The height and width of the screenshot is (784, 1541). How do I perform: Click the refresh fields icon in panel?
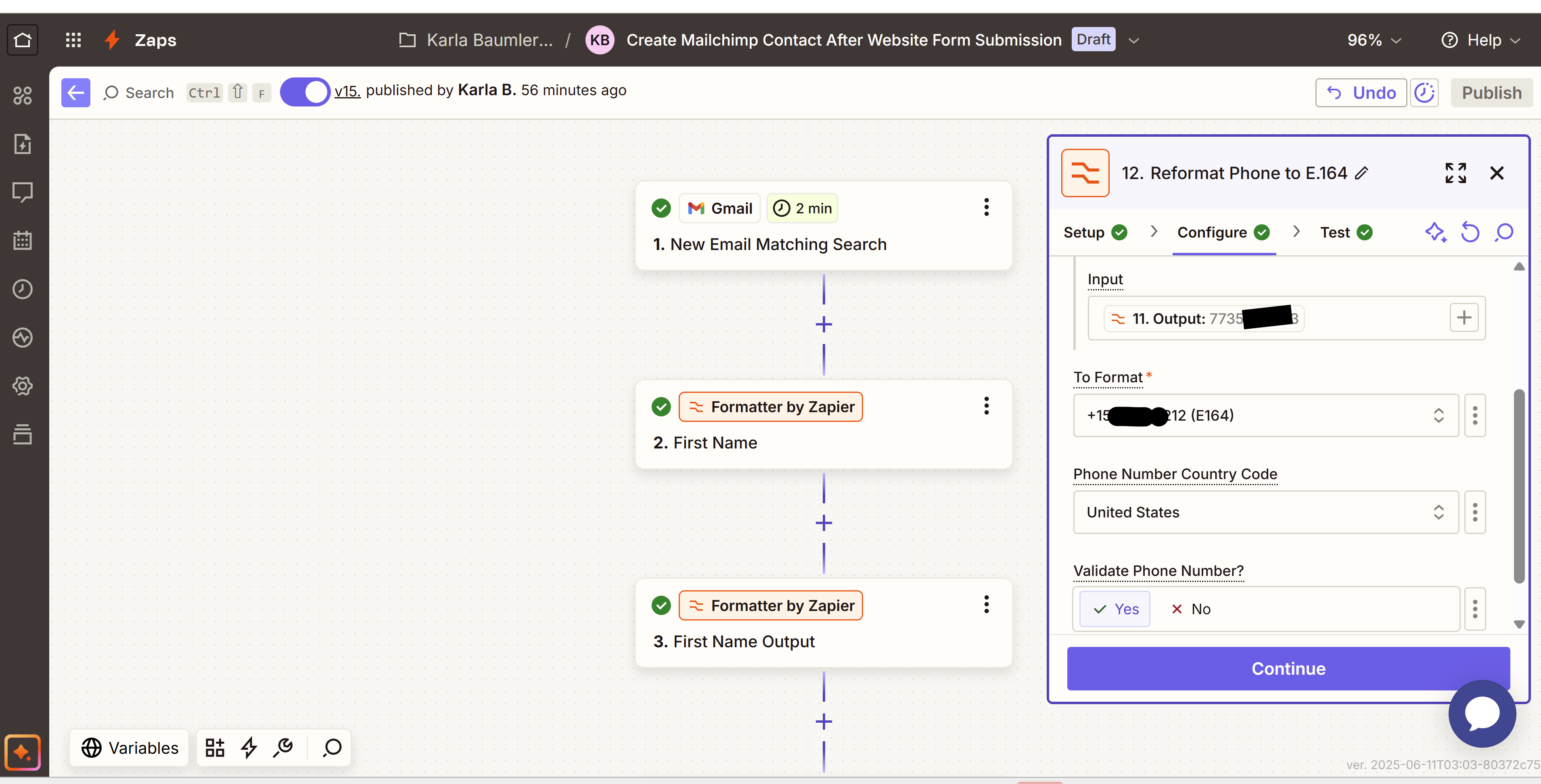coord(1470,232)
